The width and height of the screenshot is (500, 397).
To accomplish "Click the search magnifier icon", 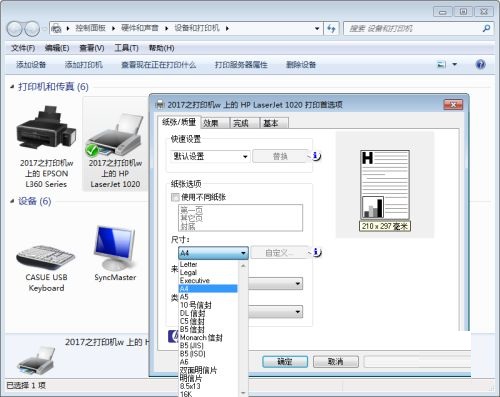I will pyautogui.click(x=486, y=29).
